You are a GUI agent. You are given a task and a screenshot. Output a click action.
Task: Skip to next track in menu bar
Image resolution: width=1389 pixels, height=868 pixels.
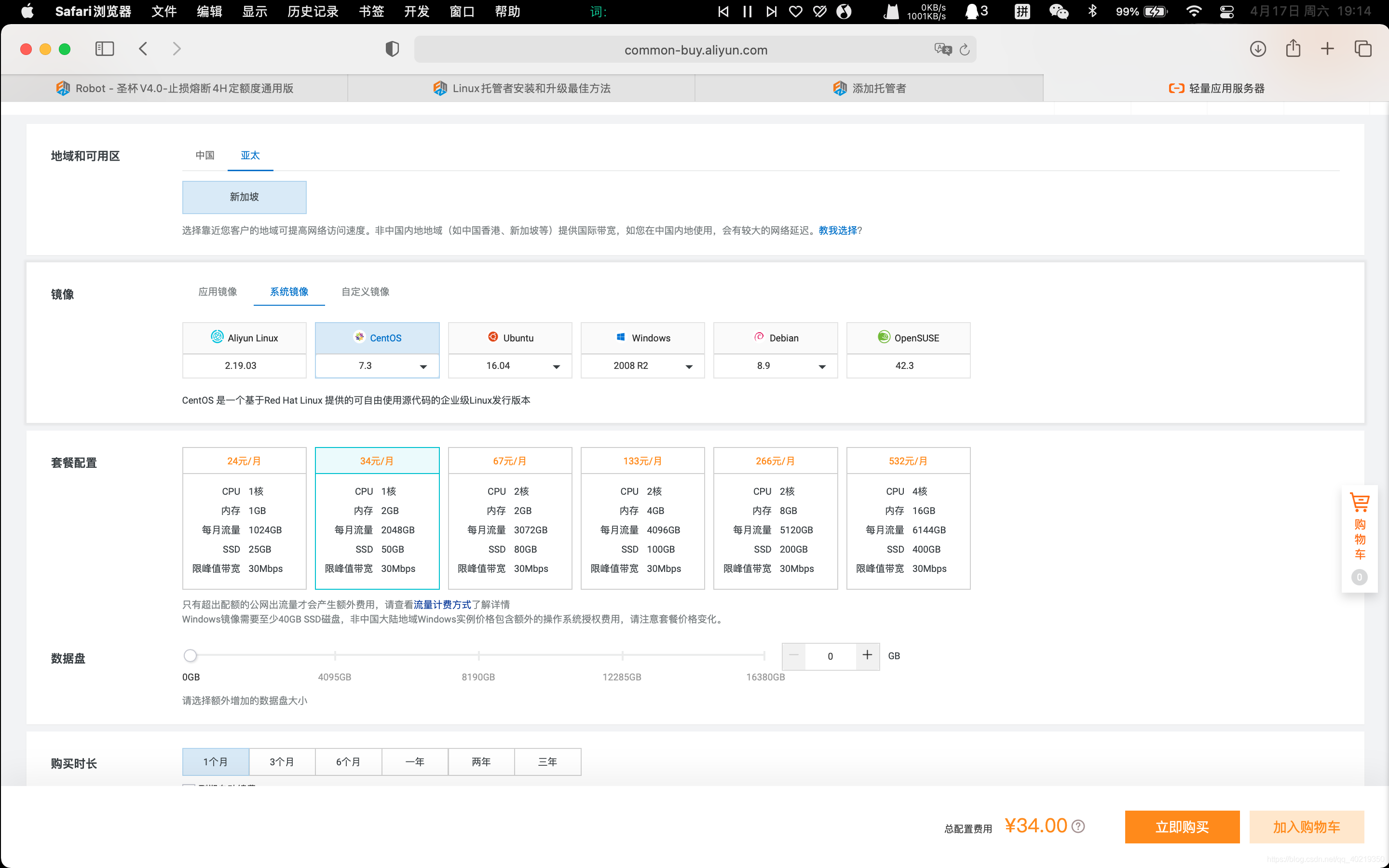click(771, 12)
